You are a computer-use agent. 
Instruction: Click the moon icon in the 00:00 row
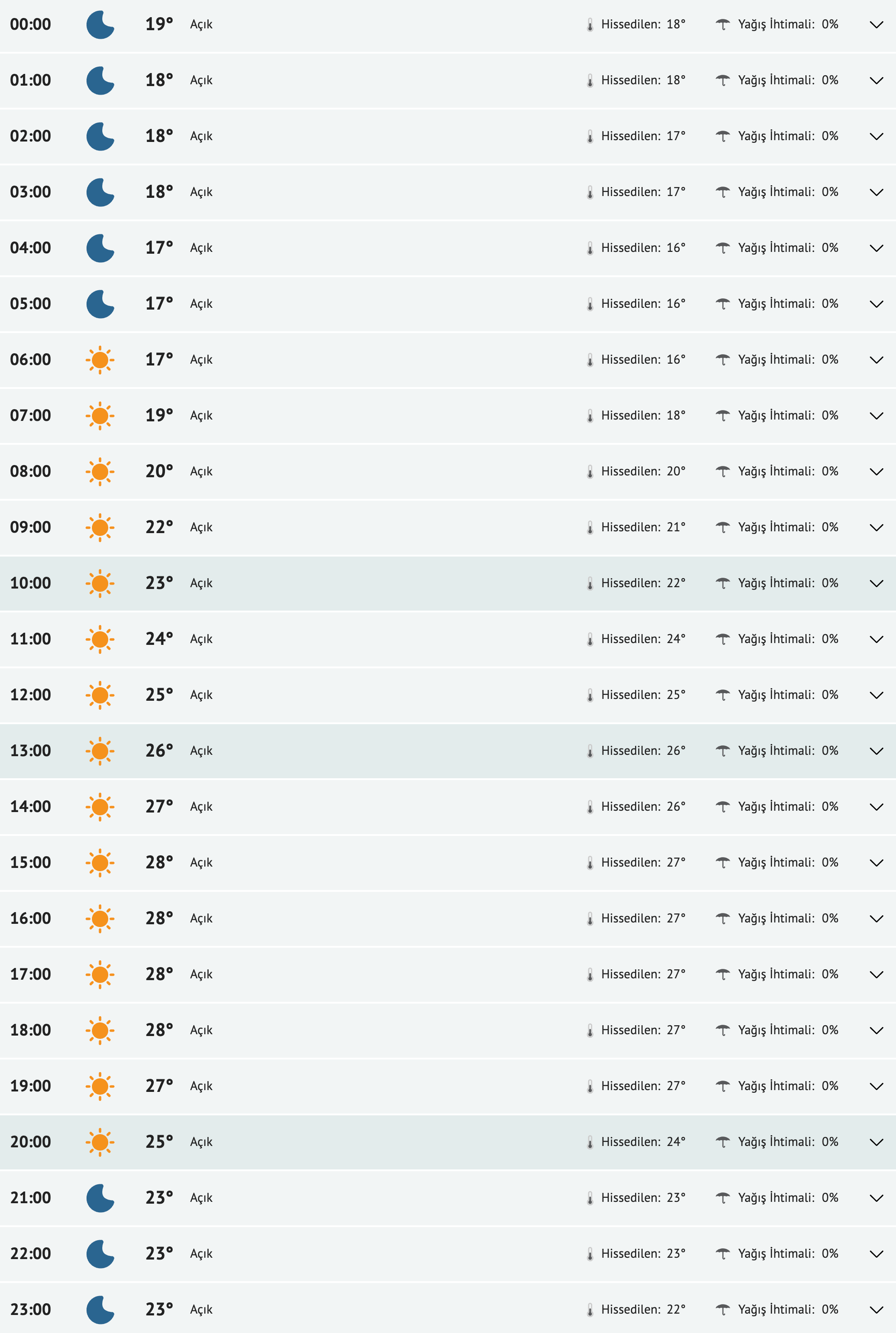[100, 25]
